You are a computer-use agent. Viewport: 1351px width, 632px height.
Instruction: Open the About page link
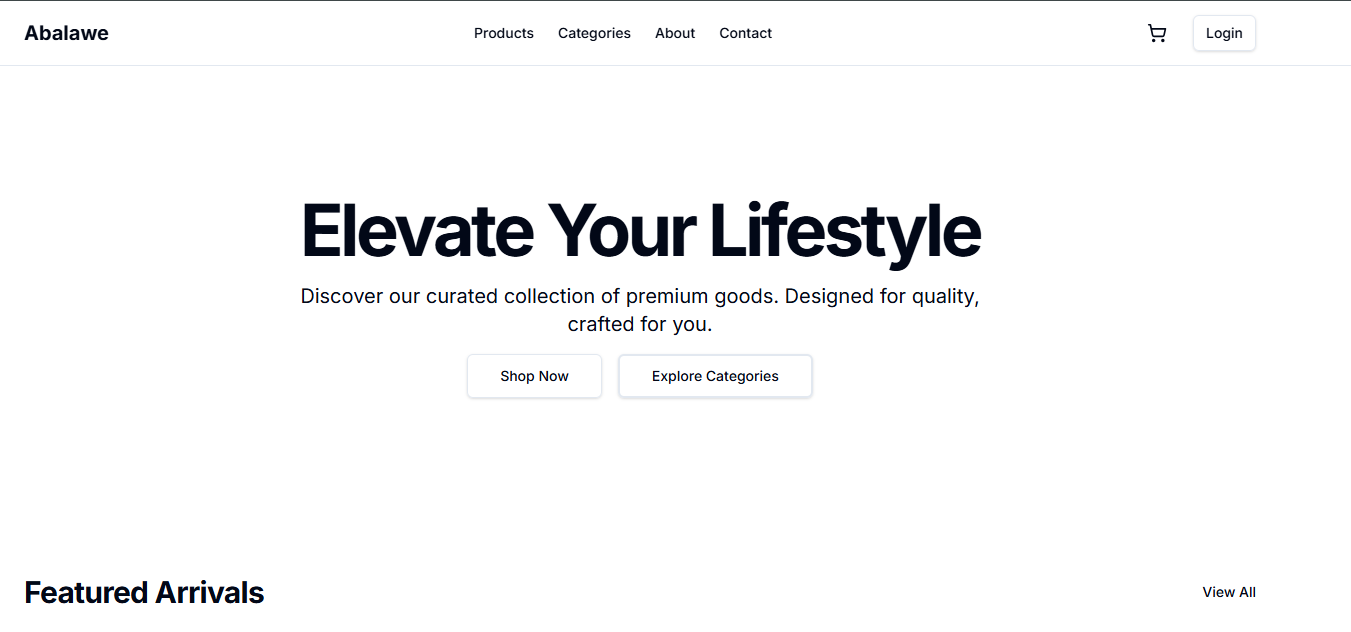(675, 33)
